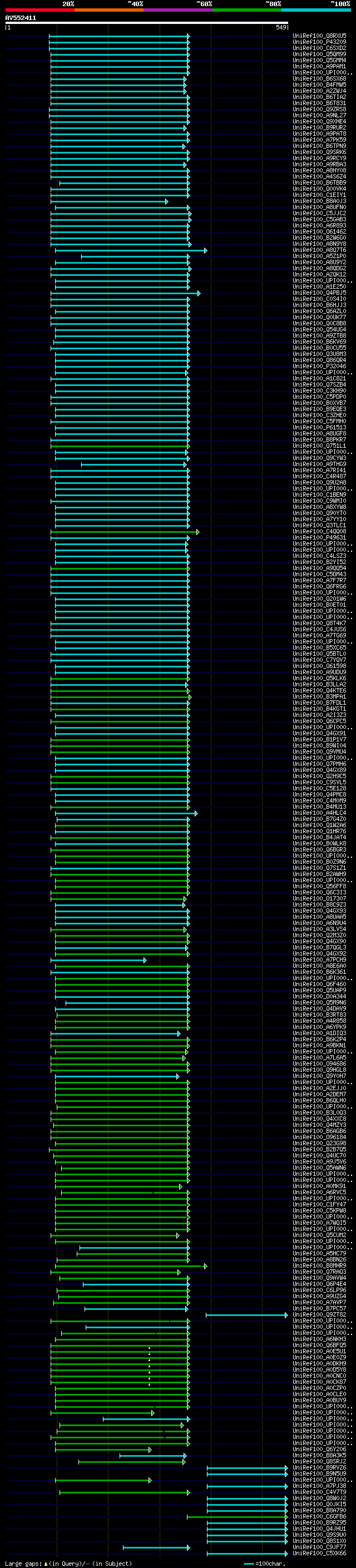Click the white query sequence length bar
The height and width of the screenshot is (1568, 356).
tap(146, 23)
